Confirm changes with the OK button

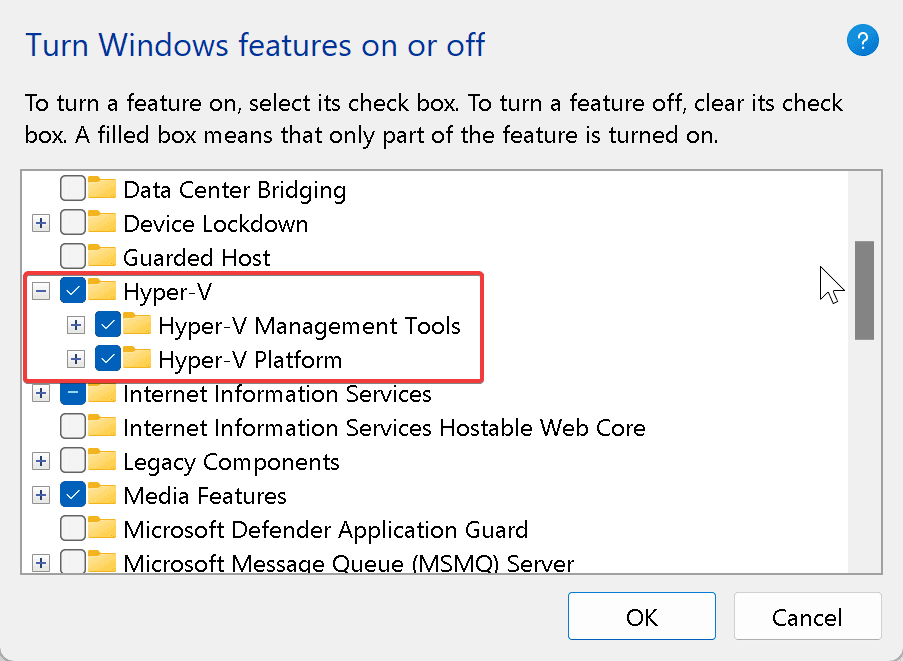coord(642,616)
